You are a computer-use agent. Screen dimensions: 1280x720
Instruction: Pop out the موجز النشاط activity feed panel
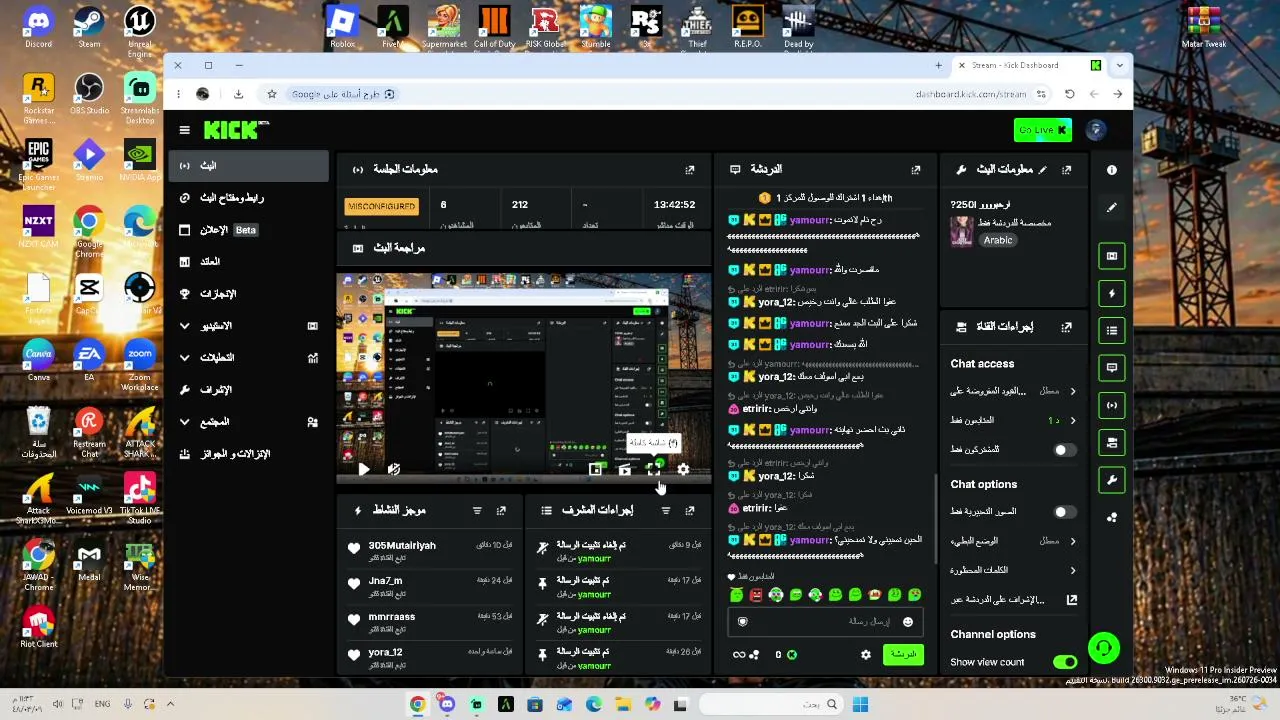tap(501, 511)
